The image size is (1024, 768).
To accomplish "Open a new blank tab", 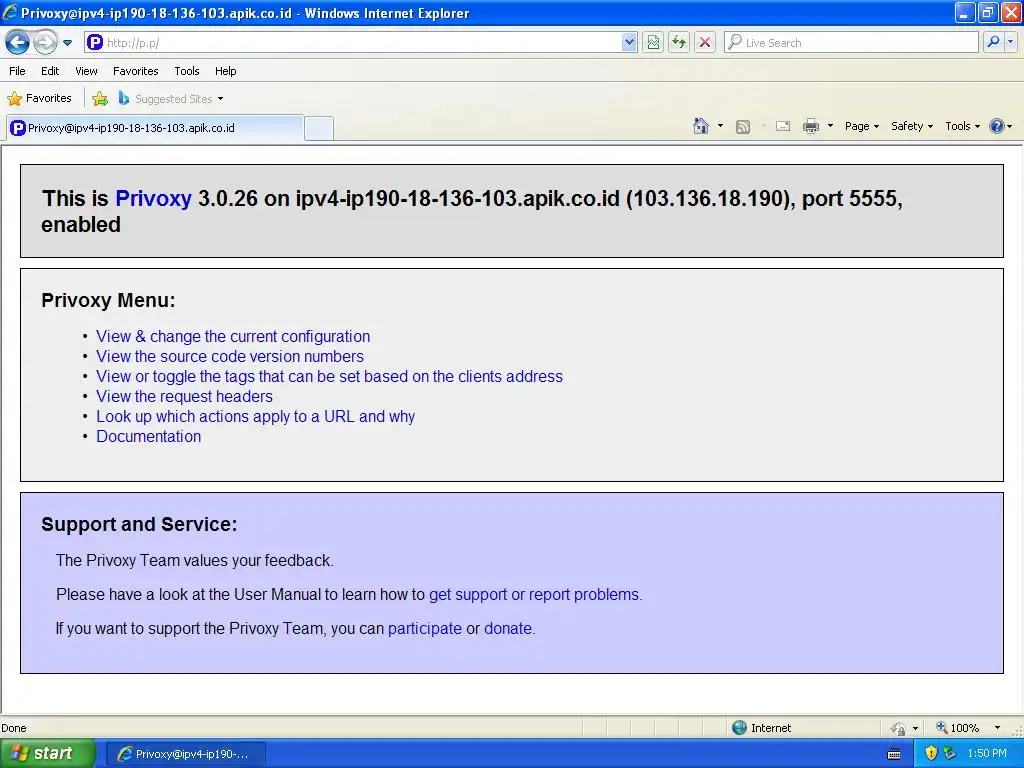I will [x=319, y=129].
